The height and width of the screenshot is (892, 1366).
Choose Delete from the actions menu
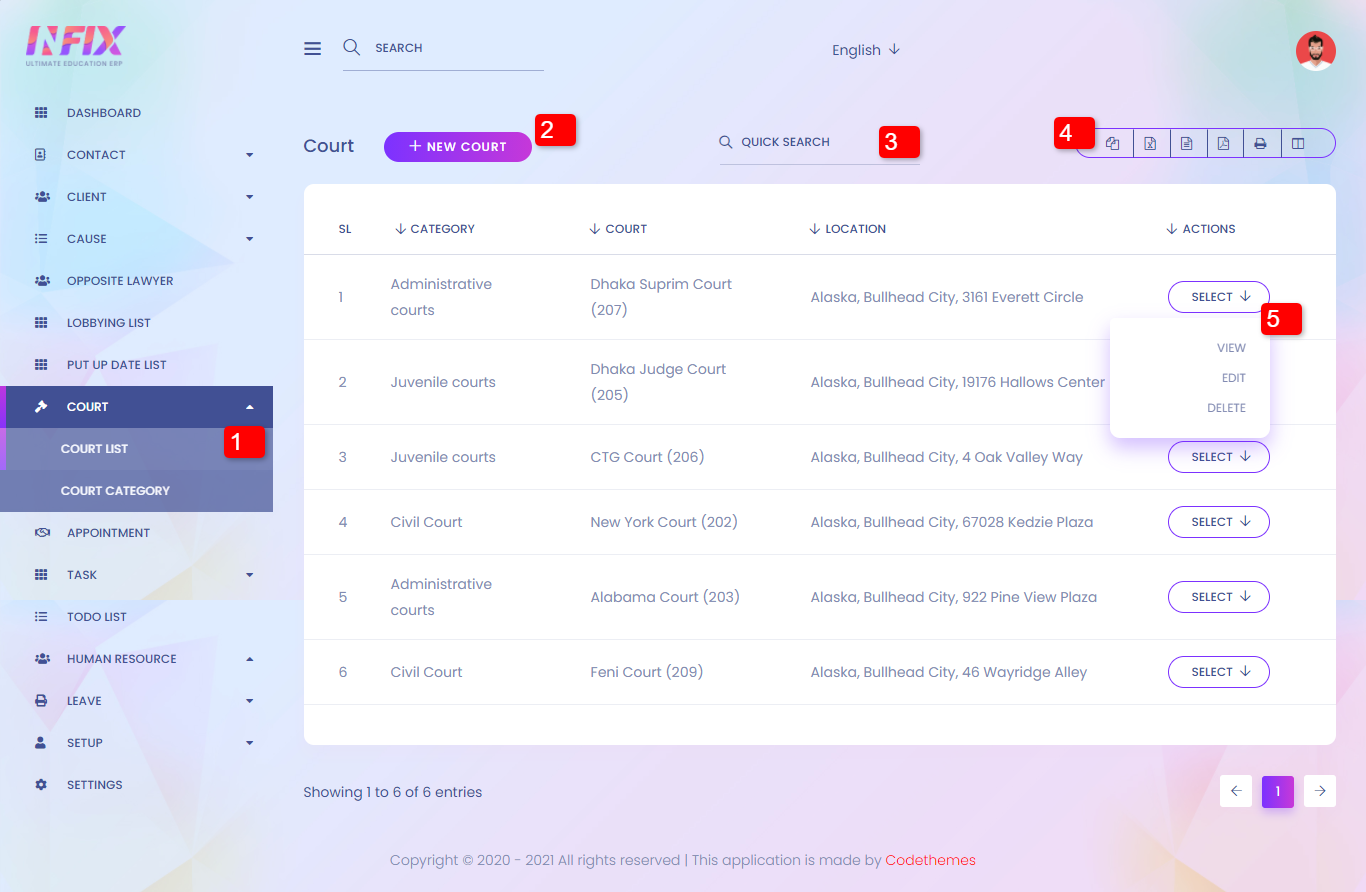[1225, 408]
